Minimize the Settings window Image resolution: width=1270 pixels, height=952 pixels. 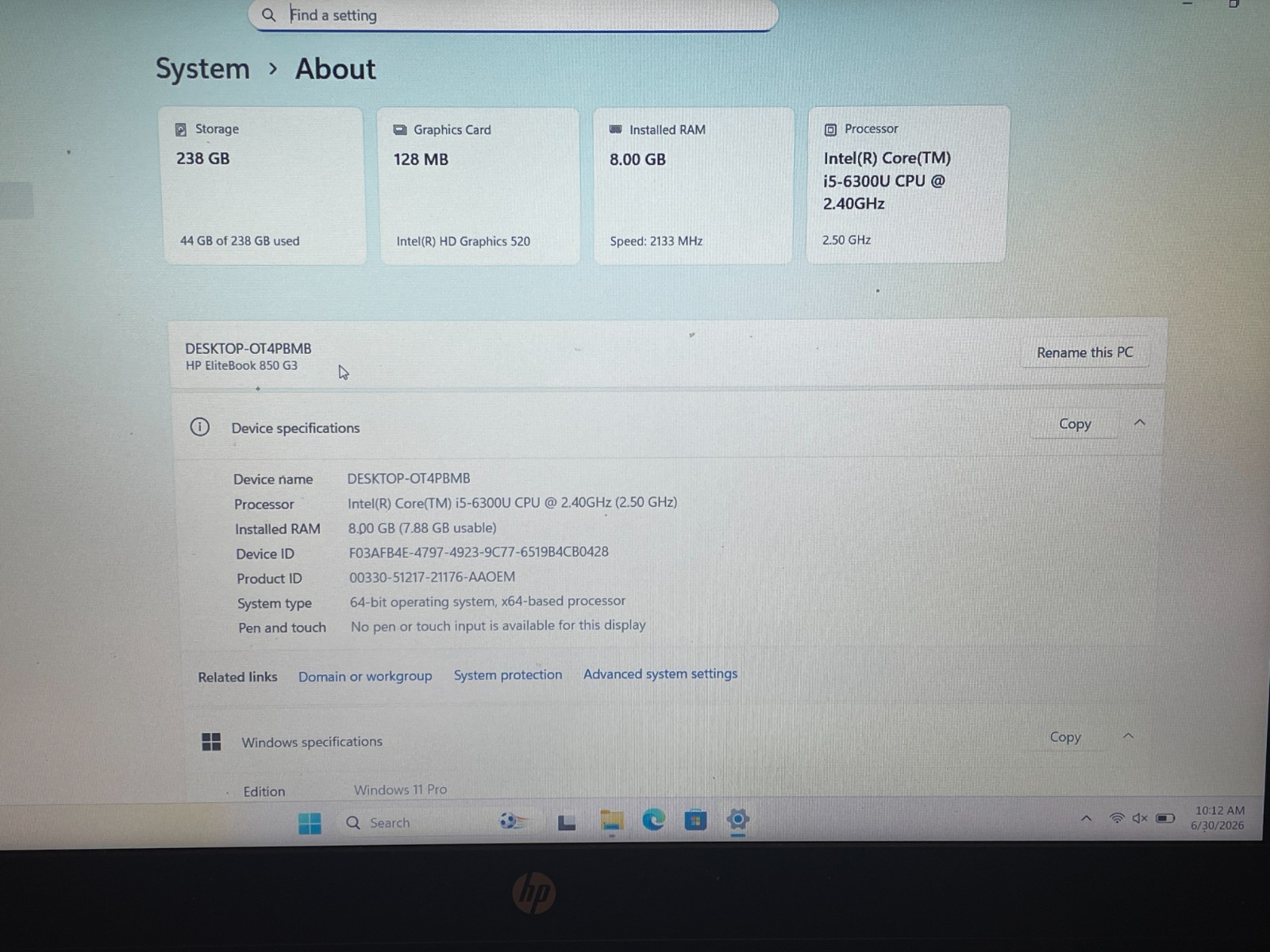[1187, 5]
